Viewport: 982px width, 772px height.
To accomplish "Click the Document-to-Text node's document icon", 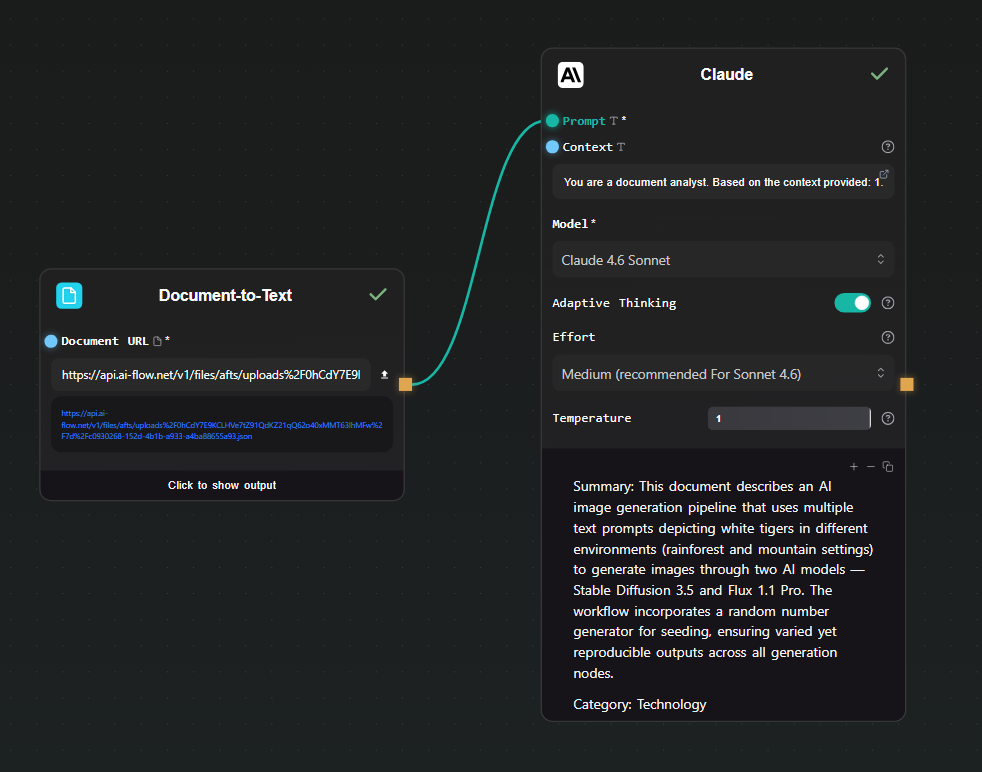I will click(x=70, y=295).
